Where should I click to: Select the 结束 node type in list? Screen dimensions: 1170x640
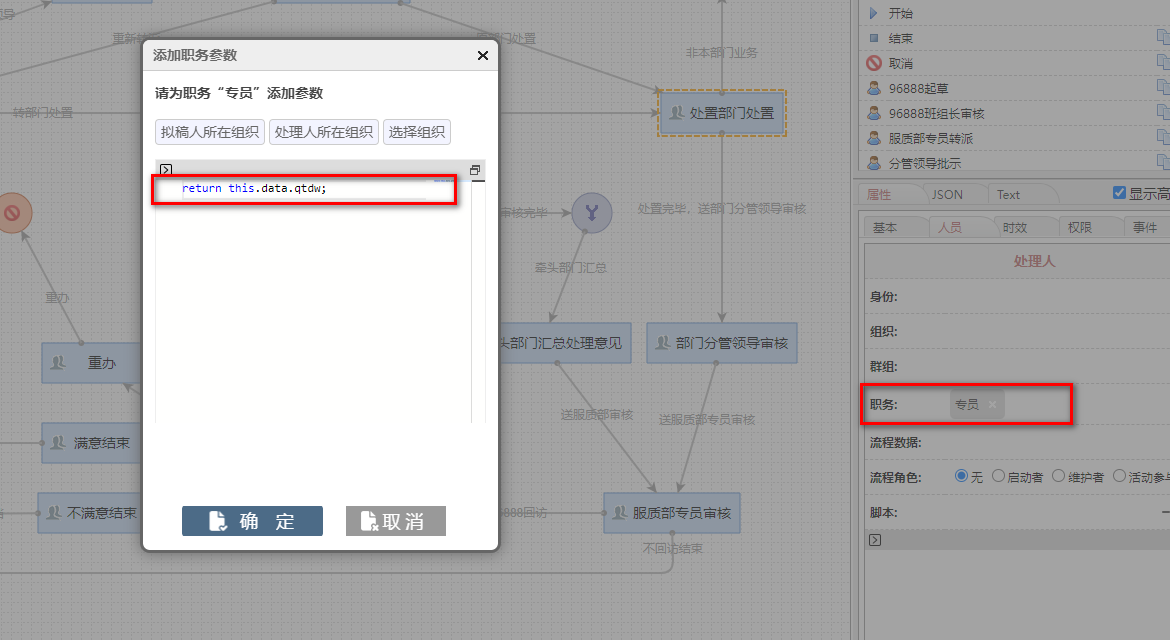(900, 38)
